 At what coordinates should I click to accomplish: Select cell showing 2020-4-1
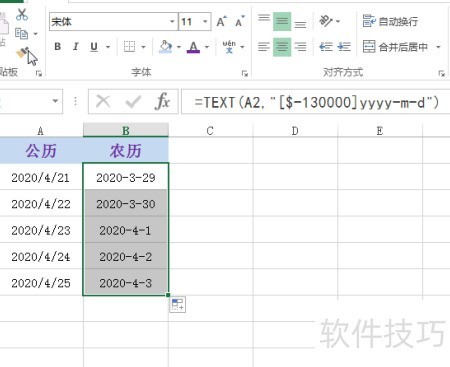[126, 230]
